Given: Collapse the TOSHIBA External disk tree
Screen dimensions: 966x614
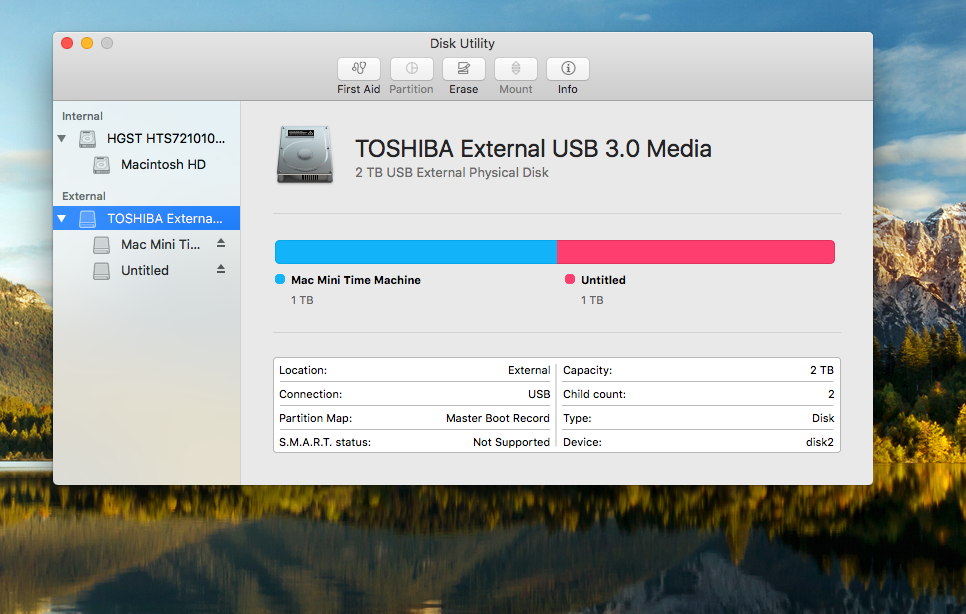Looking at the screenshot, I should (x=62, y=219).
